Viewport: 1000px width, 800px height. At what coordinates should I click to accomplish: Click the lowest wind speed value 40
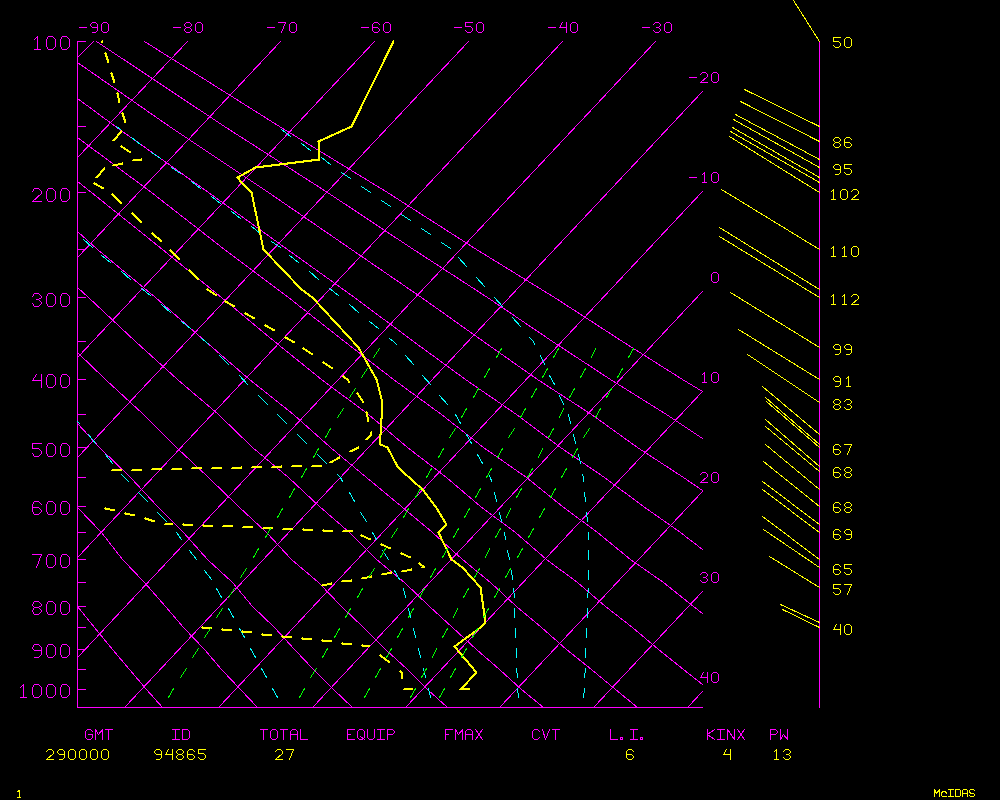coord(842,629)
